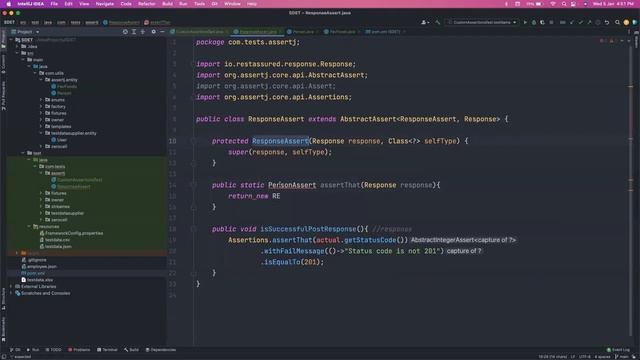Click the Run (green play) toolbar icon
Screen dimensions: 640x360
(x=525, y=22)
